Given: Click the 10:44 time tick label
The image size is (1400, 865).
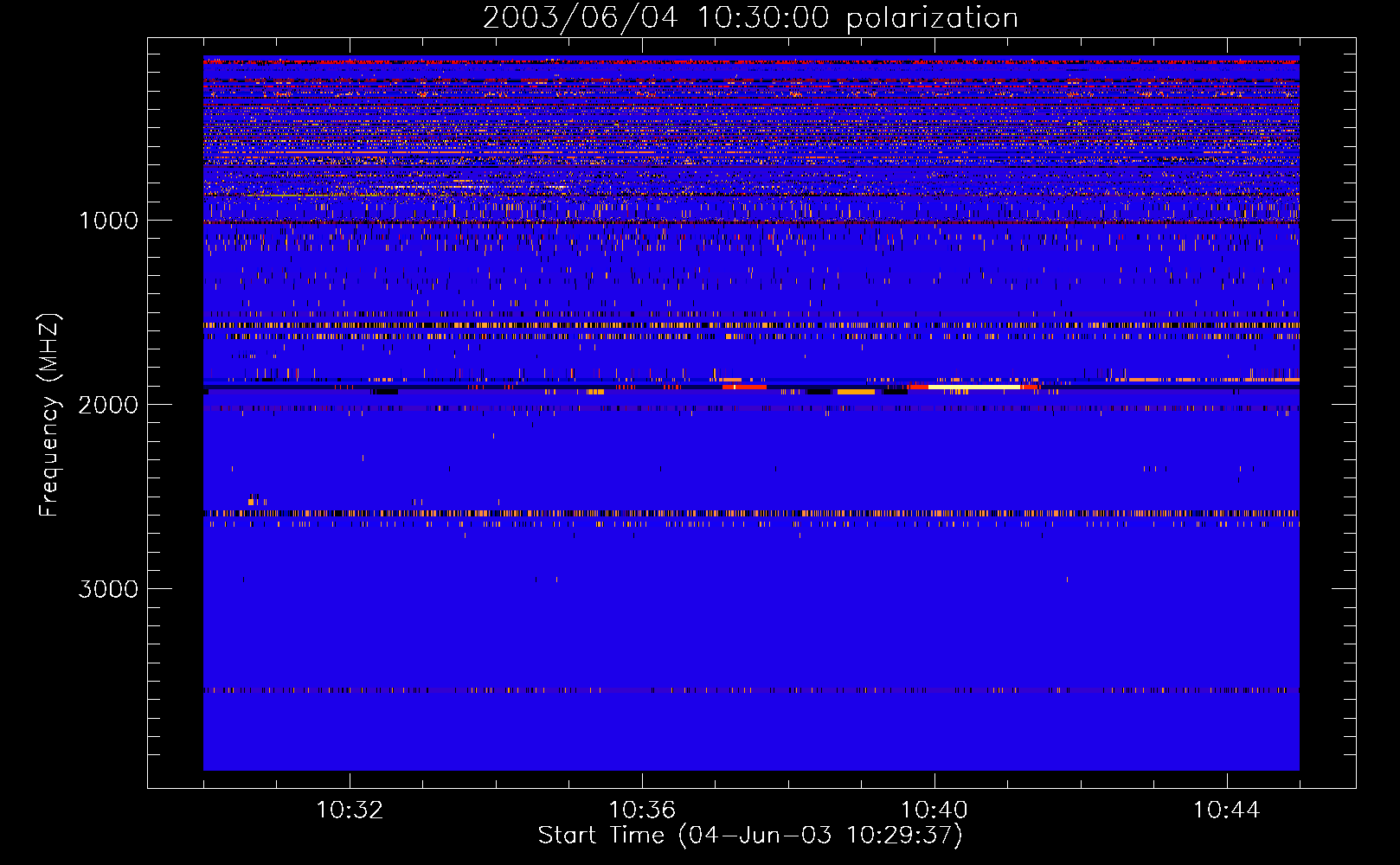Looking at the screenshot, I should click(1226, 811).
